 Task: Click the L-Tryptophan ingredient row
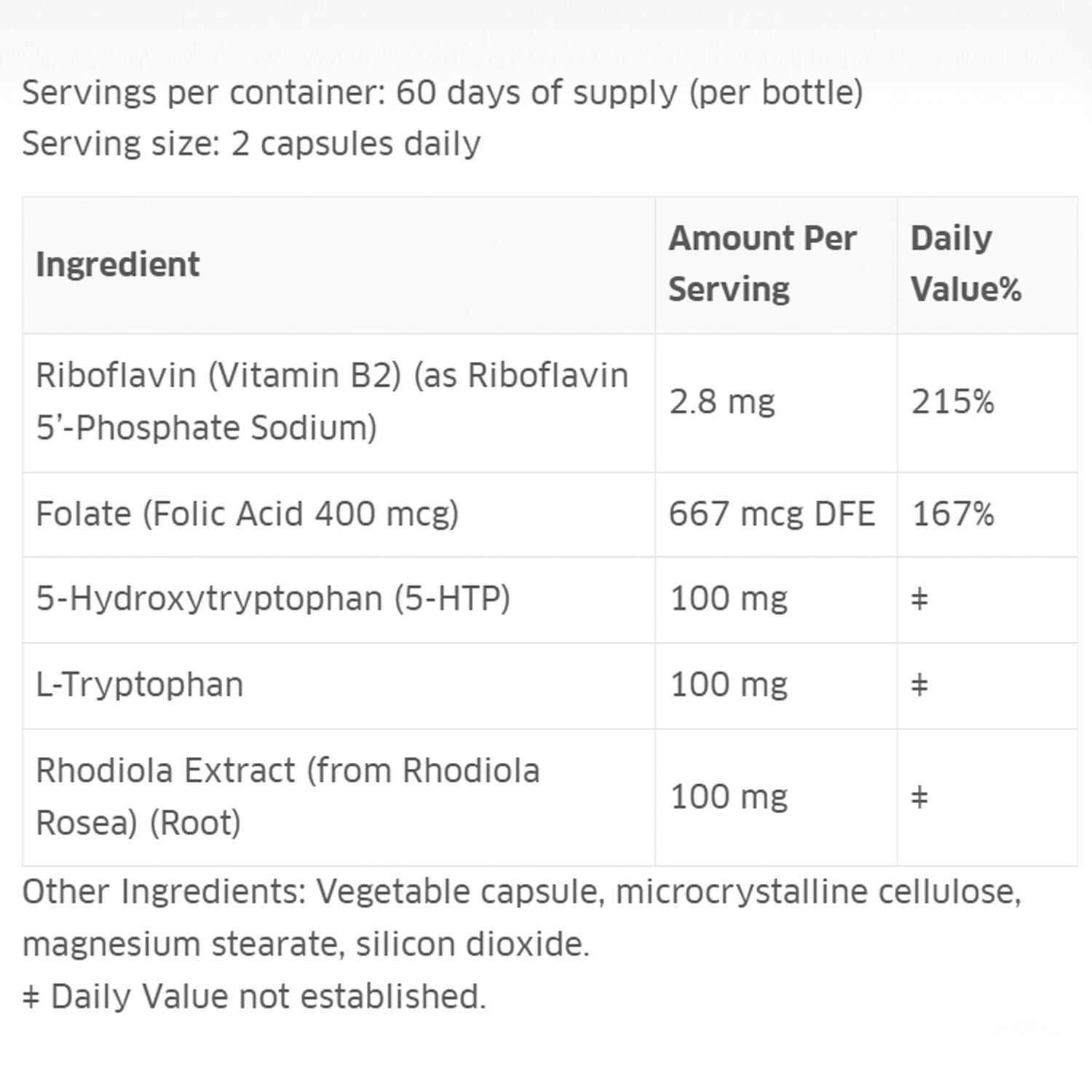pos(139,685)
